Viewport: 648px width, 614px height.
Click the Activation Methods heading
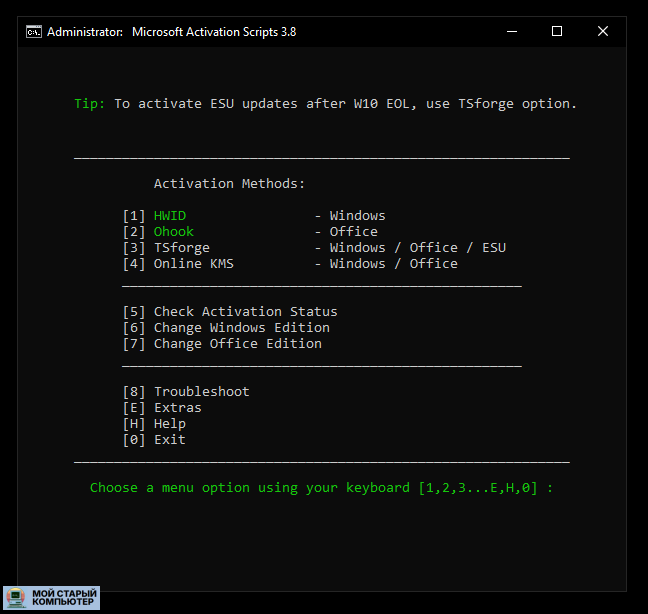(229, 184)
